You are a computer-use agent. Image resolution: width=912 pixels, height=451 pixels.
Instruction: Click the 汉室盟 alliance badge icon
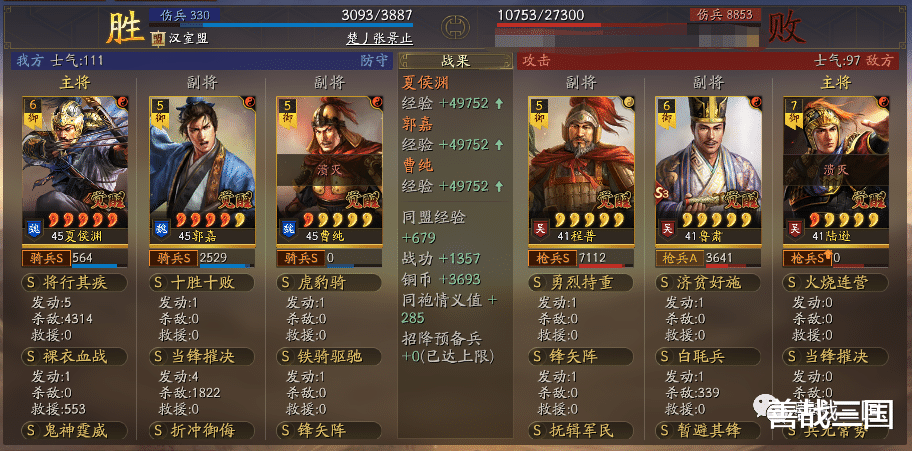(158, 38)
